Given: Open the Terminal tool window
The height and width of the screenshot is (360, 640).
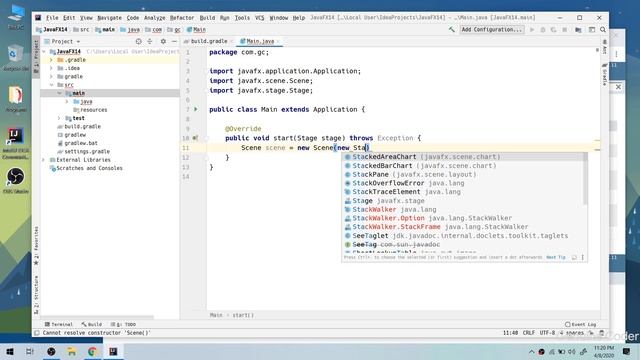Looking at the screenshot, I should (58, 324).
